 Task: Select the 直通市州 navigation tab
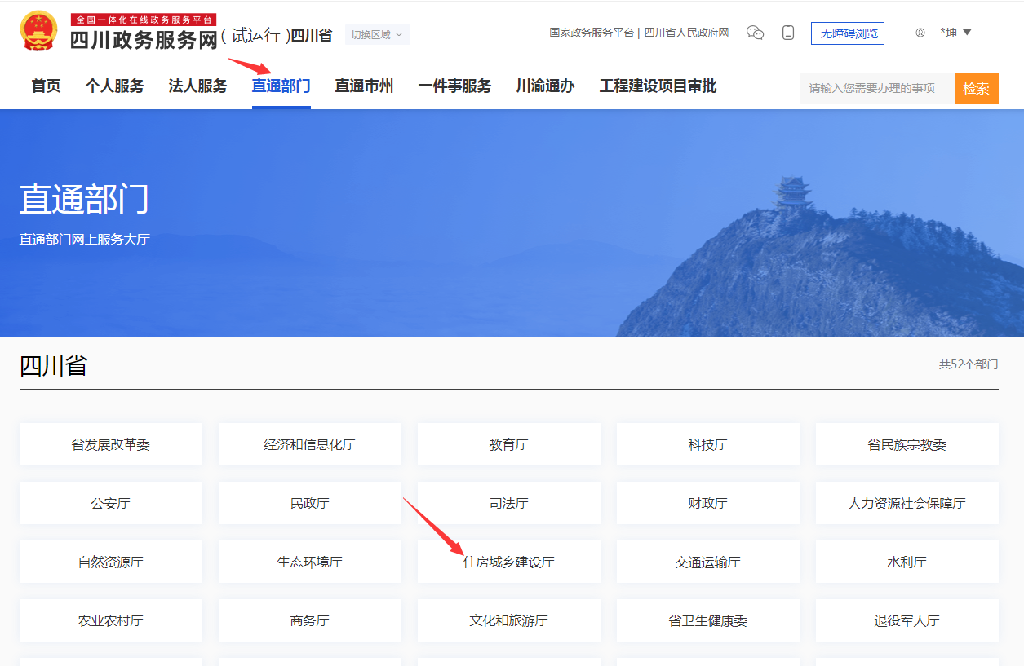point(364,86)
